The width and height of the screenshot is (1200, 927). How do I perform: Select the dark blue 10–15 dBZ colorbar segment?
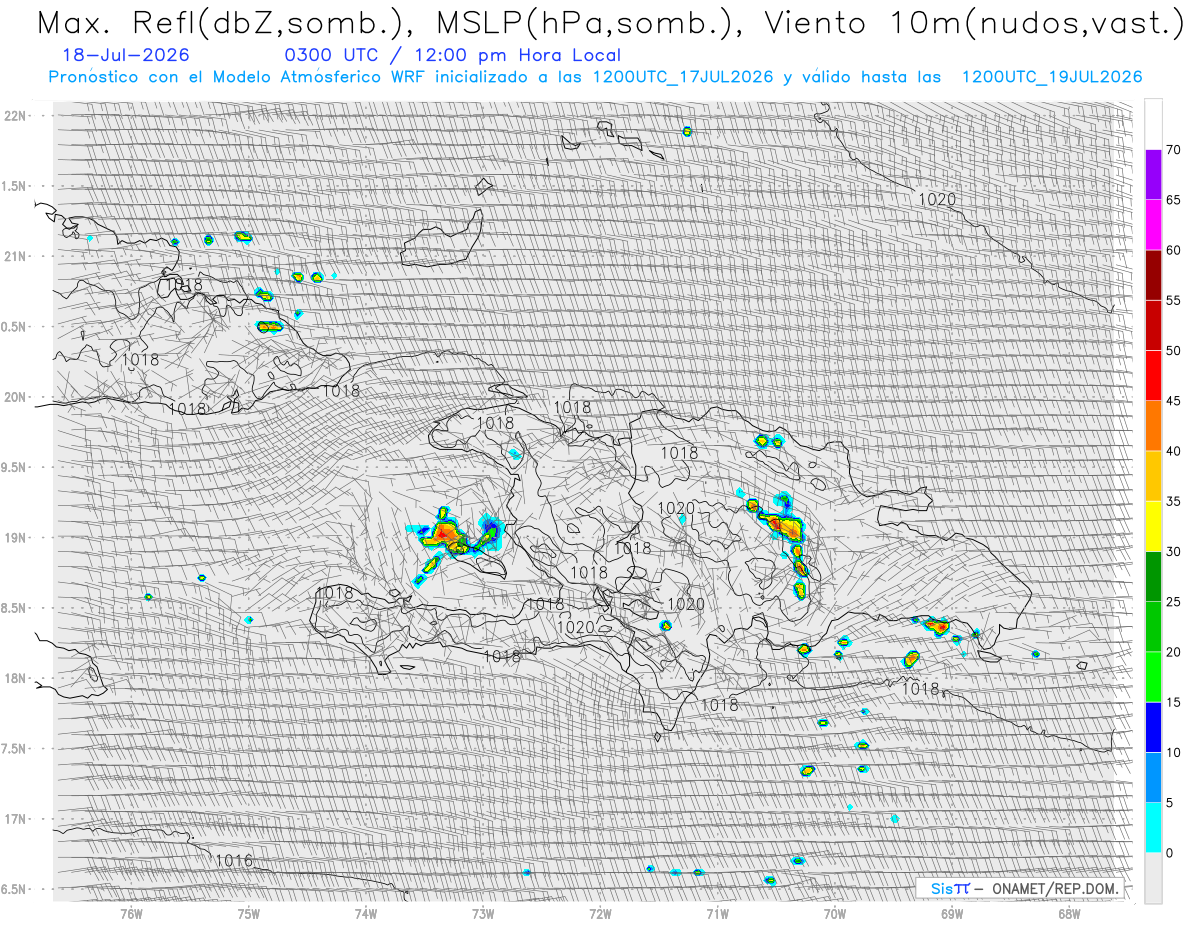(x=1153, y=727)
